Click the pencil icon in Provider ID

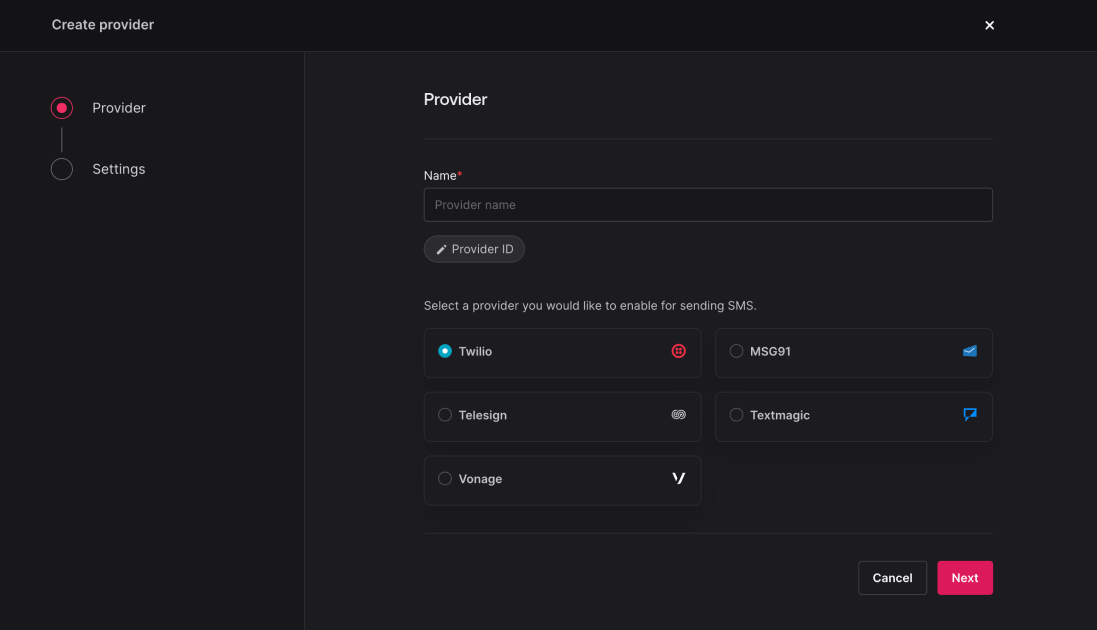[441, 249]
